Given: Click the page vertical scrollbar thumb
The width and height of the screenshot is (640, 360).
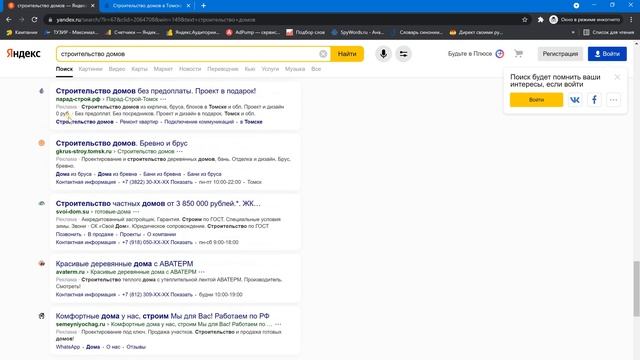Looking at the screenshot, I should pos(636,289).
